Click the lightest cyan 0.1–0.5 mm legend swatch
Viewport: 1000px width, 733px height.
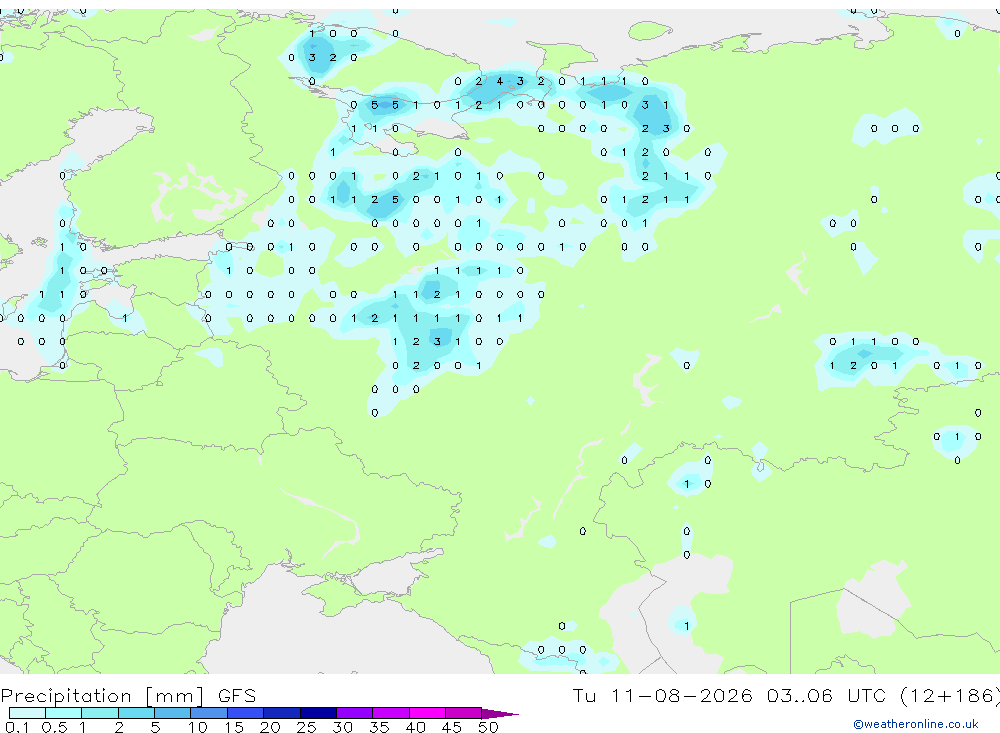27,713
